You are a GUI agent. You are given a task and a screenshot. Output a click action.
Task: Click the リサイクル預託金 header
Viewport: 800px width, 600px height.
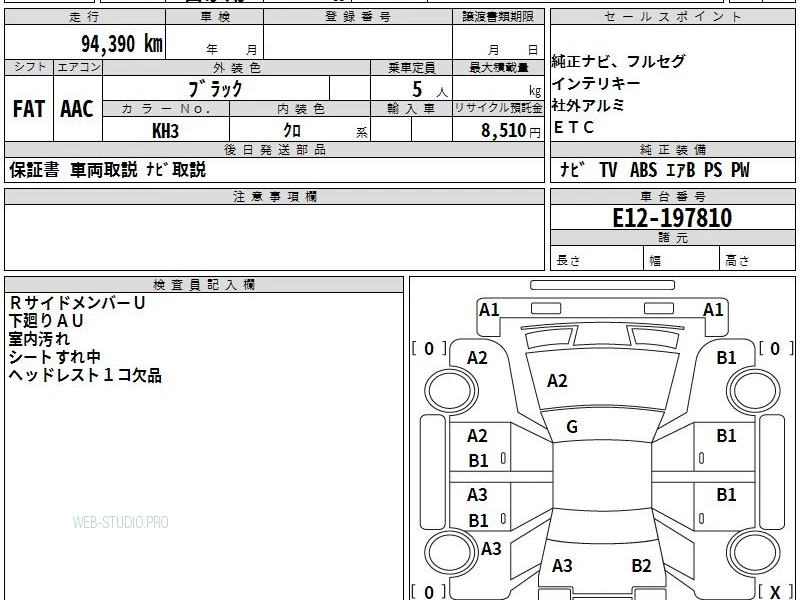click(498, 109)
